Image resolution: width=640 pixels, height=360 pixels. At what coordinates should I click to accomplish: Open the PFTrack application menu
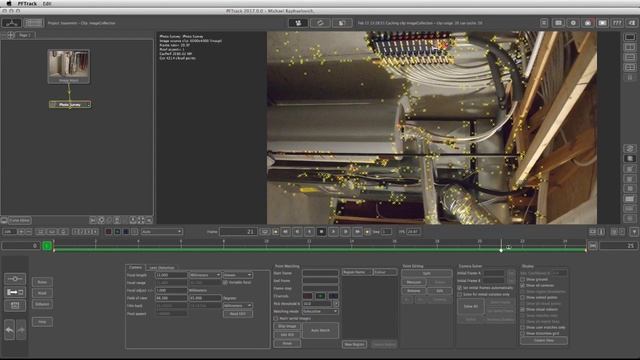coord(27,3)
